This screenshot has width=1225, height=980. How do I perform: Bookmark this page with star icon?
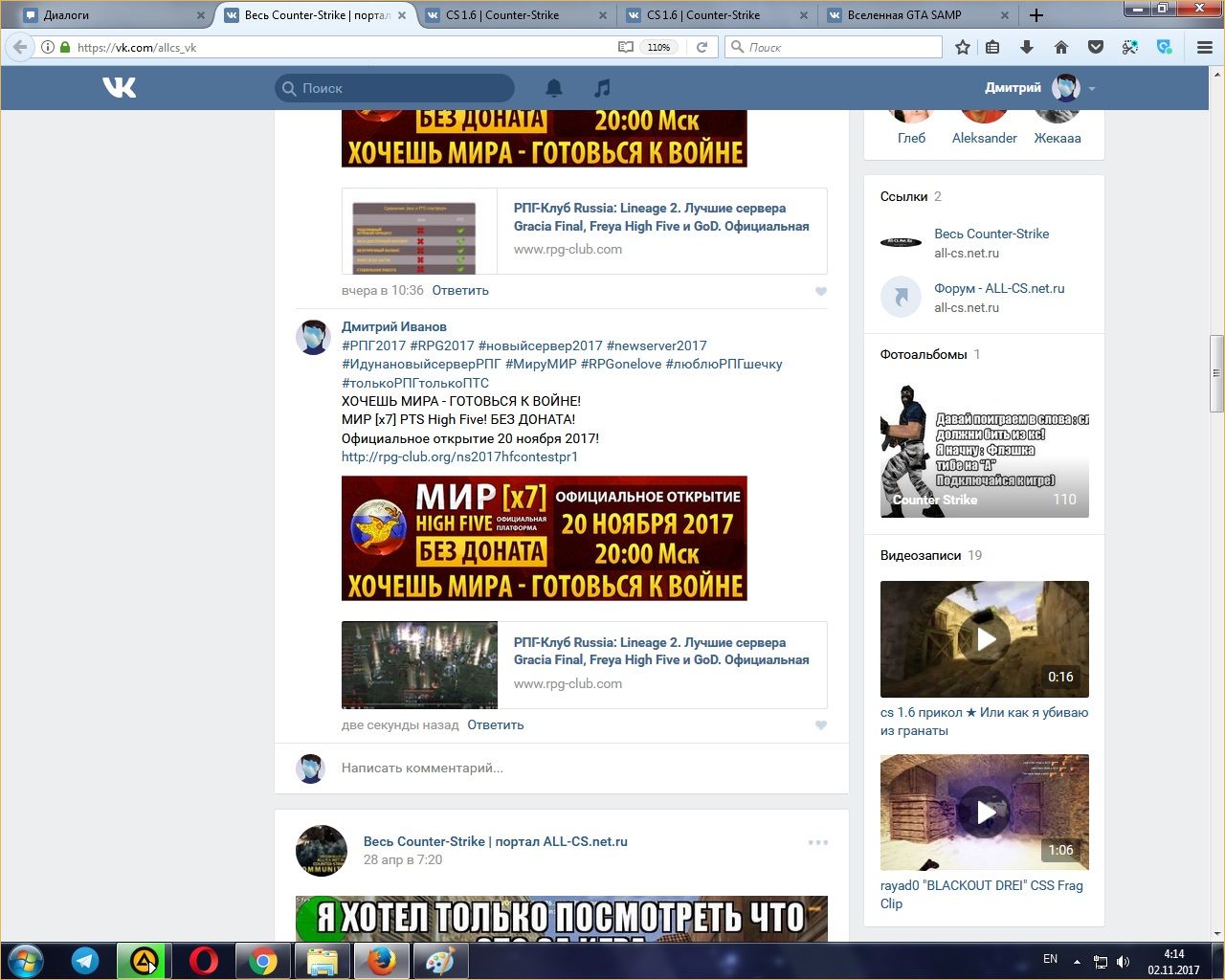click(963, 47)
